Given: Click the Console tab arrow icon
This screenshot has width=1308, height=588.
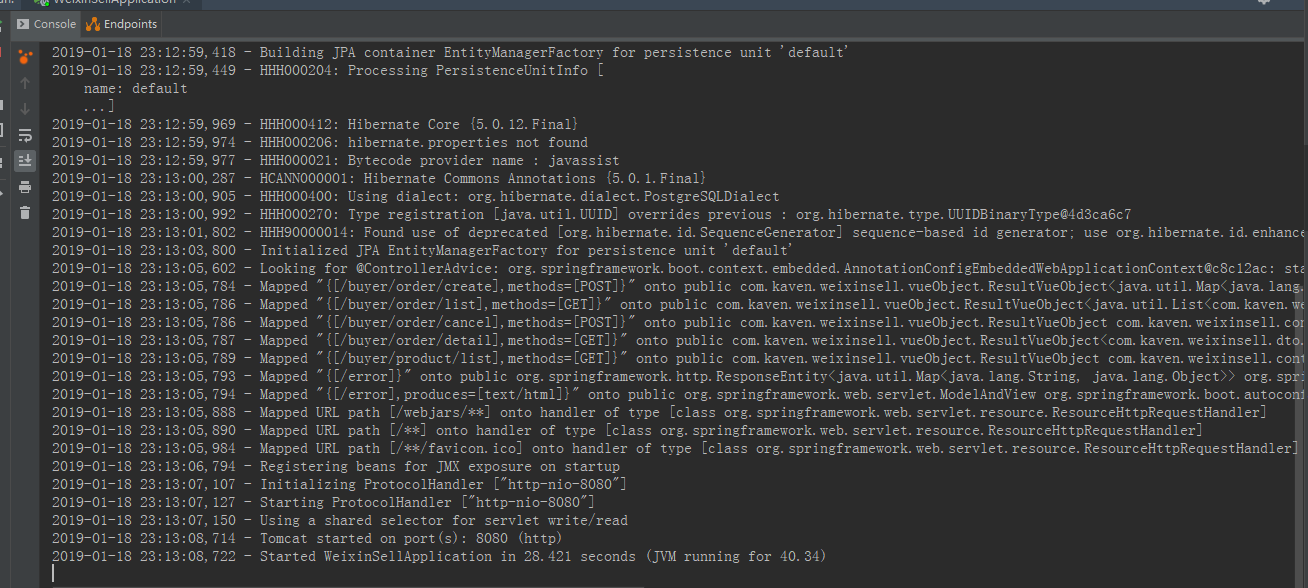Looking at the screenshot, I should click(22, 24).
